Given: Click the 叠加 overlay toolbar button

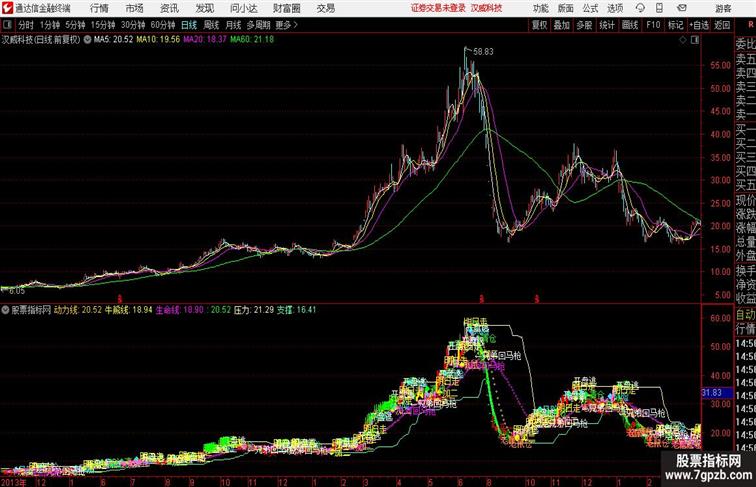Looking at the screenshot, I should 562,25.
